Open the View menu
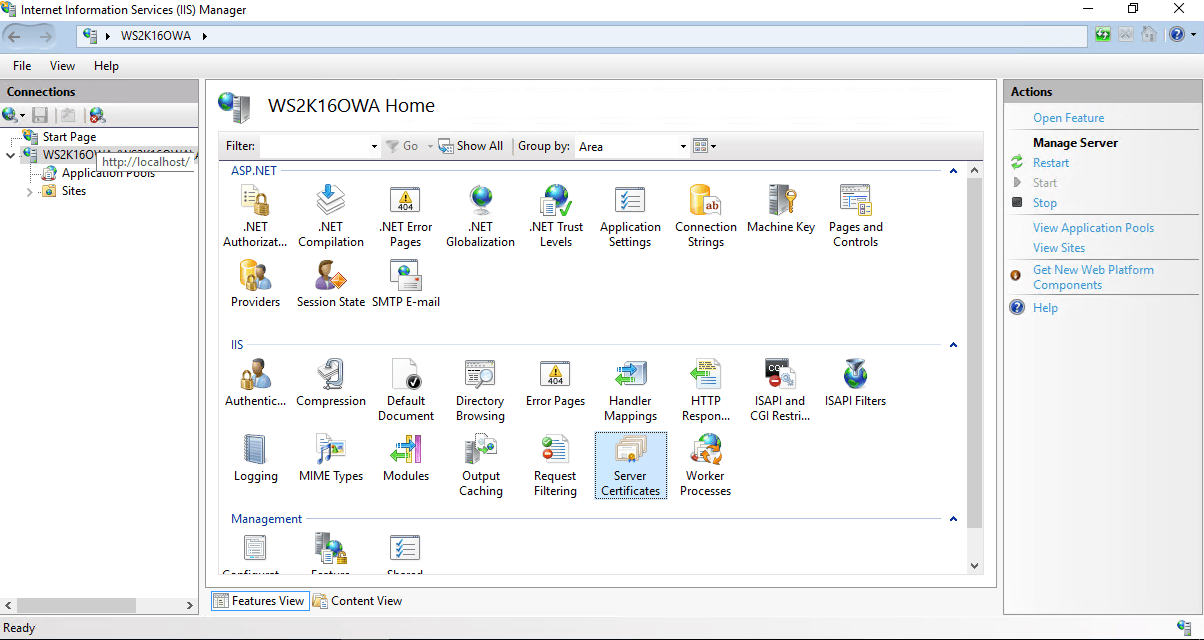 click(62, 65)
